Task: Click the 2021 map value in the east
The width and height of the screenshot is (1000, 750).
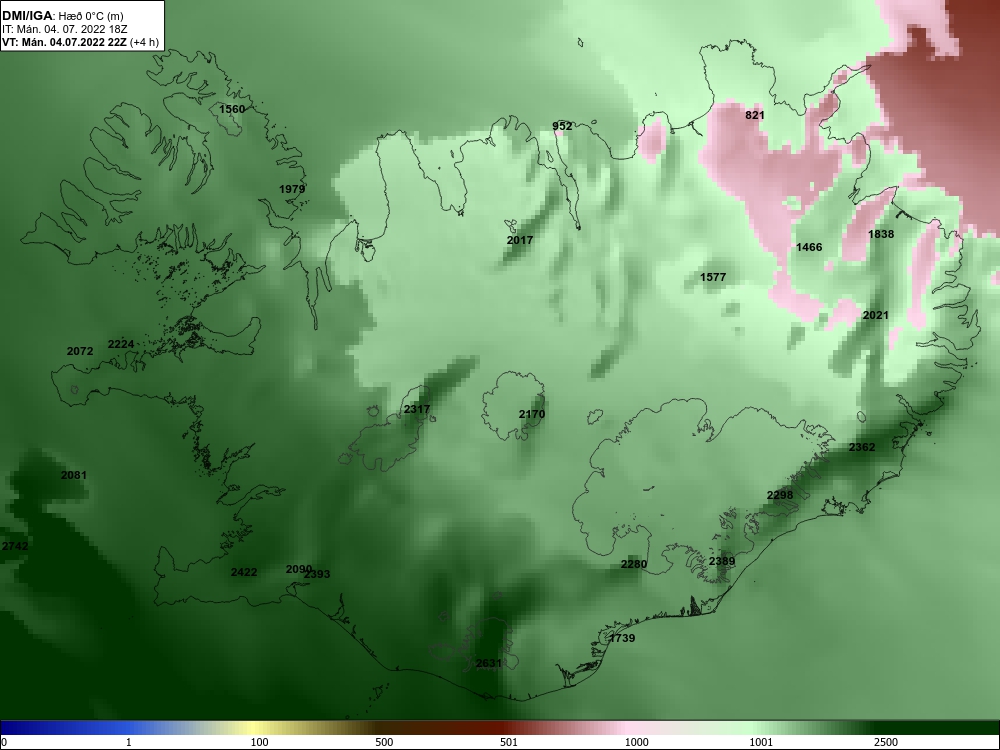Action: pos(875,315)
